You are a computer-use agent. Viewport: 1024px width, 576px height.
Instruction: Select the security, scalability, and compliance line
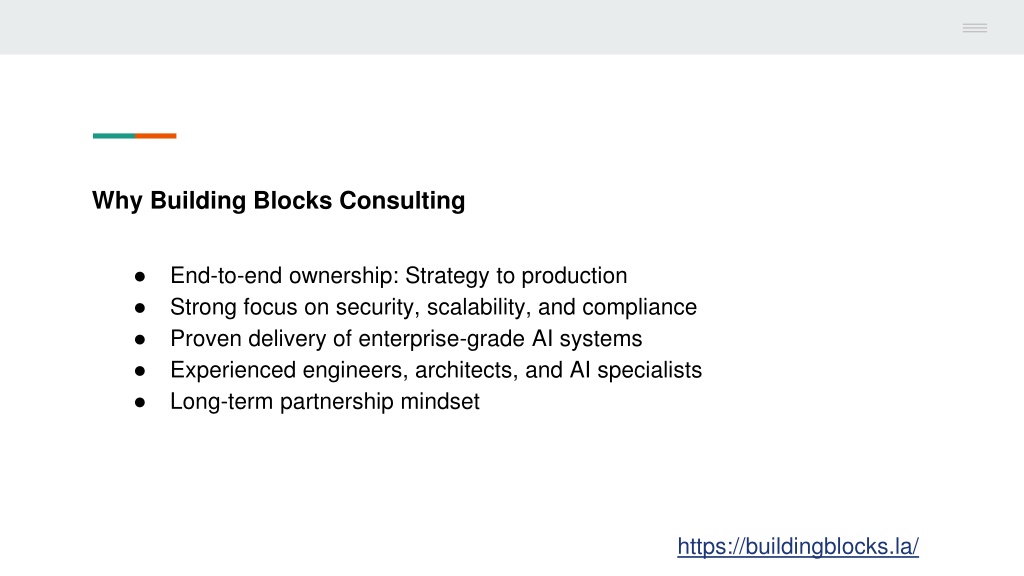(x=434, y=307)
